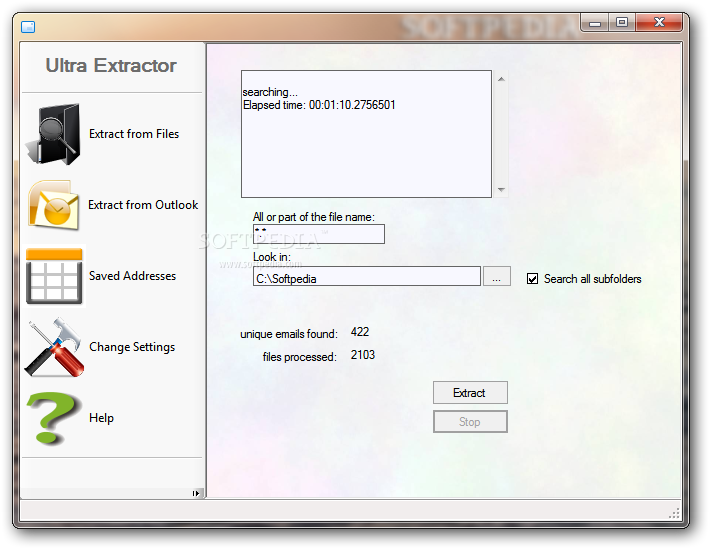Click the Extract button
Screen dimensions: 710x549
pos(470,393)
